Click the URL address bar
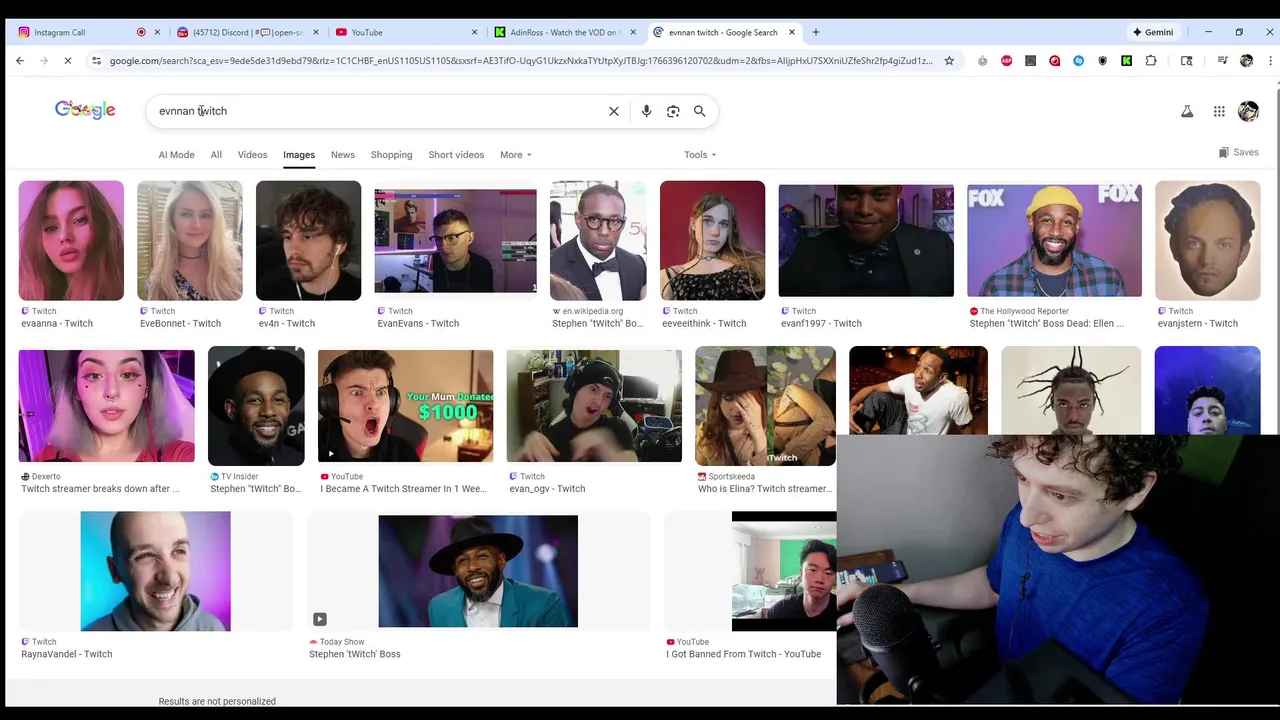Screen dimensions: 1280x720 [x=520, y=61]
